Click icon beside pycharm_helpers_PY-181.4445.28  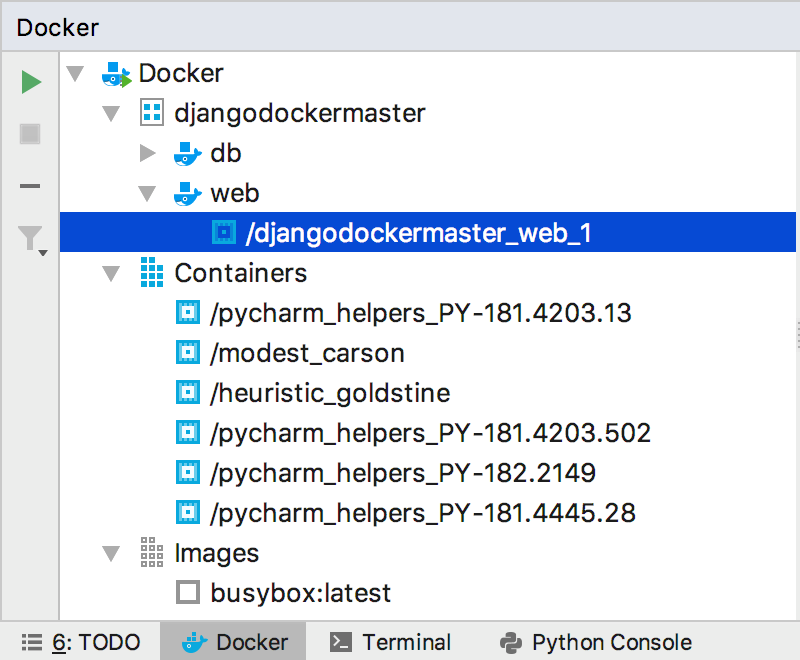(188, 512)
